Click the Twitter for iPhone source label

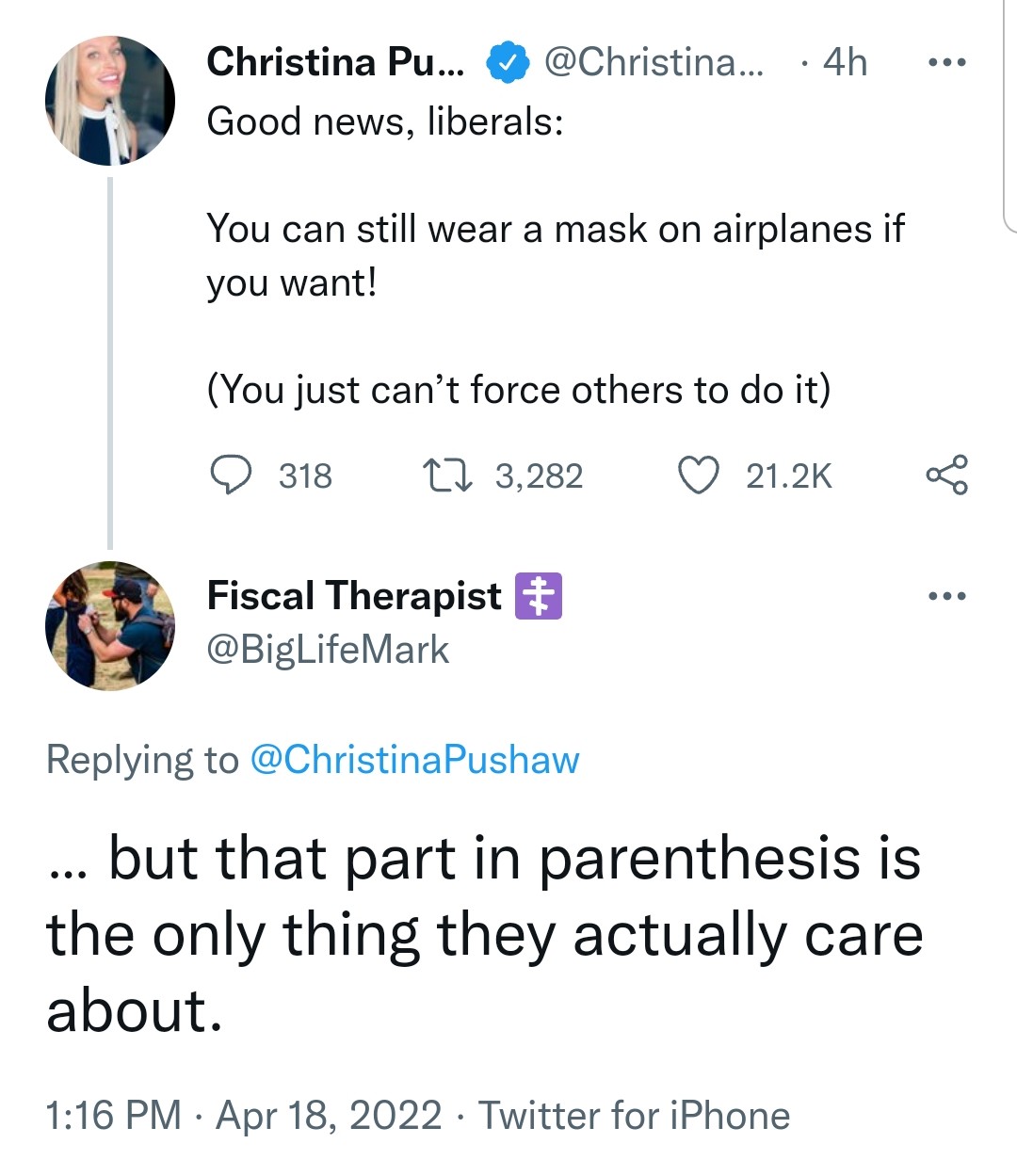pyautogui.click(x=634, y=1116)
